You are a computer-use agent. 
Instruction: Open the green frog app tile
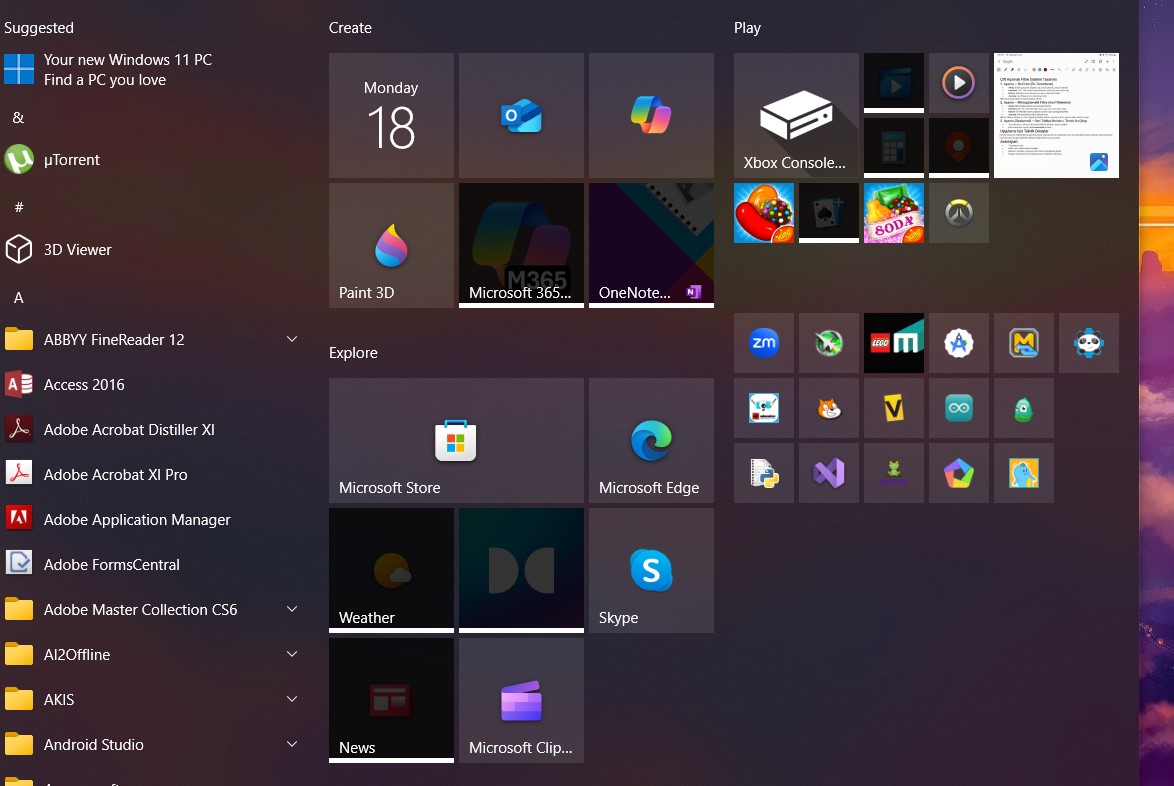pos(894,473)
